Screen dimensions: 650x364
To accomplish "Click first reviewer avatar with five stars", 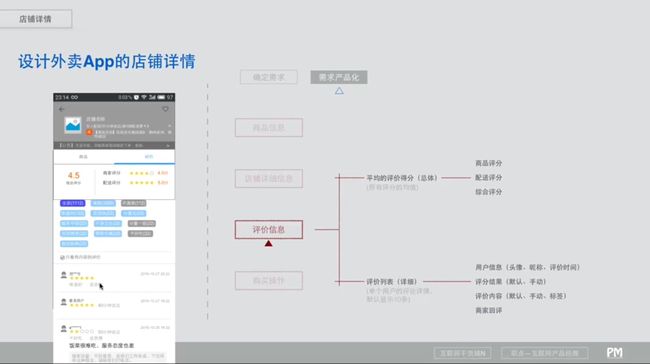I will pos(64,275).
